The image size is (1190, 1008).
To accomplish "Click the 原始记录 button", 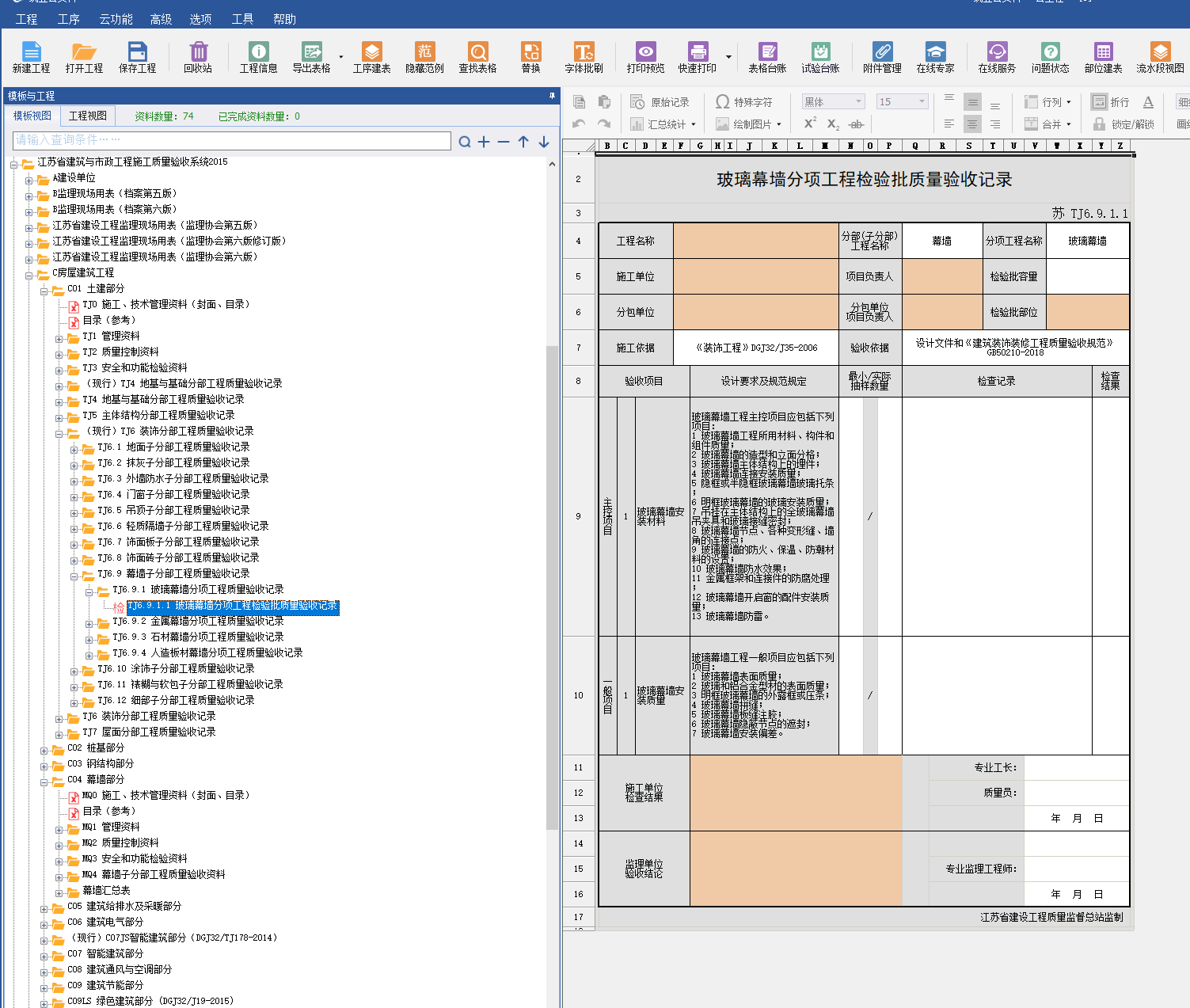I will [660, 102].
